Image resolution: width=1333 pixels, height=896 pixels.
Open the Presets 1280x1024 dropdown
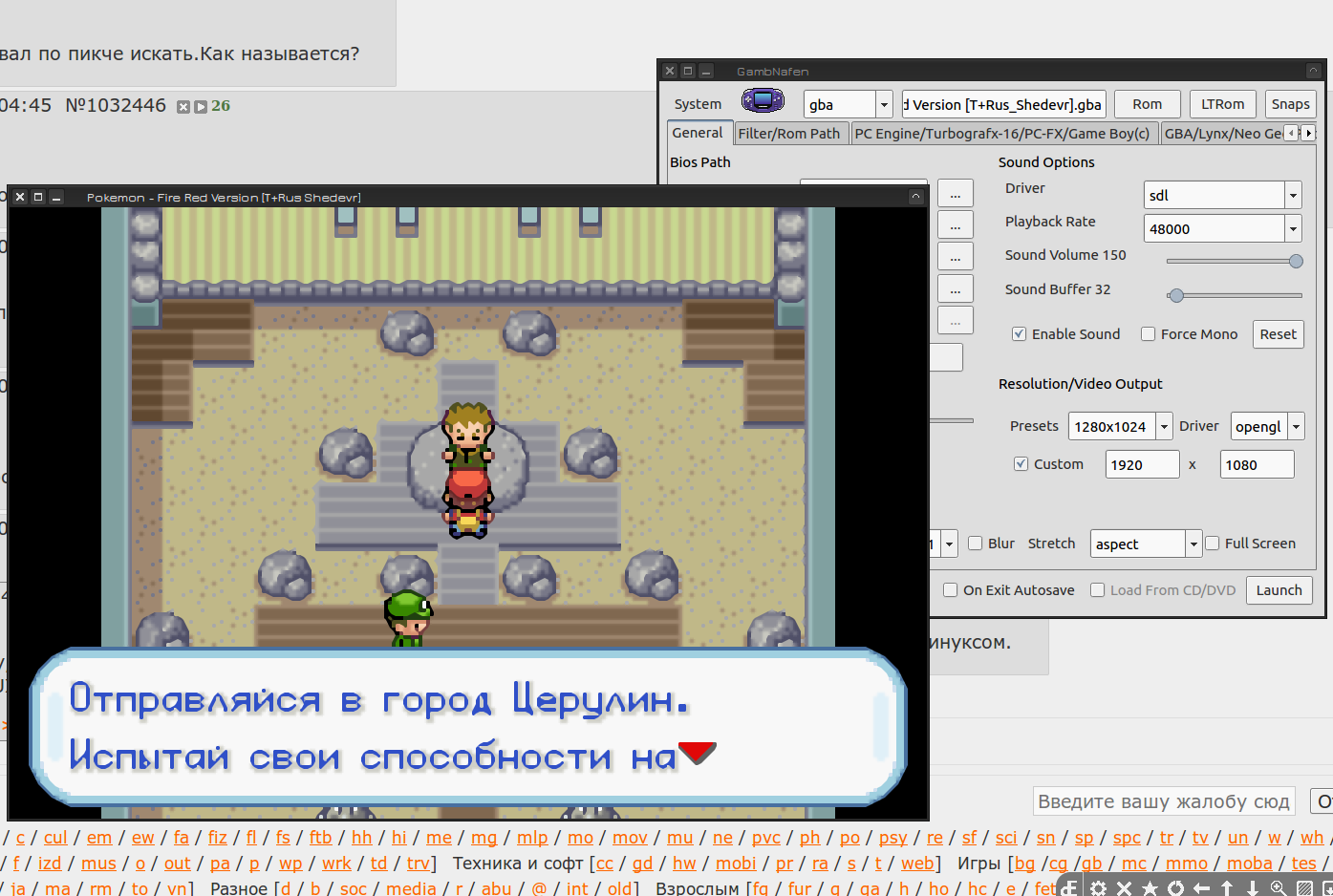tap(1164, 426)
